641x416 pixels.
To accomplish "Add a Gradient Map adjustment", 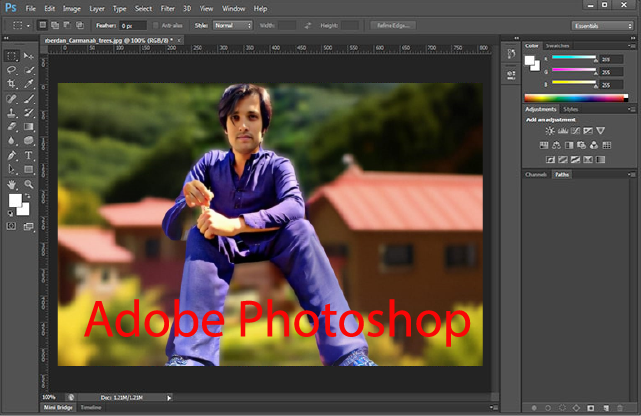I will (600, 159).
